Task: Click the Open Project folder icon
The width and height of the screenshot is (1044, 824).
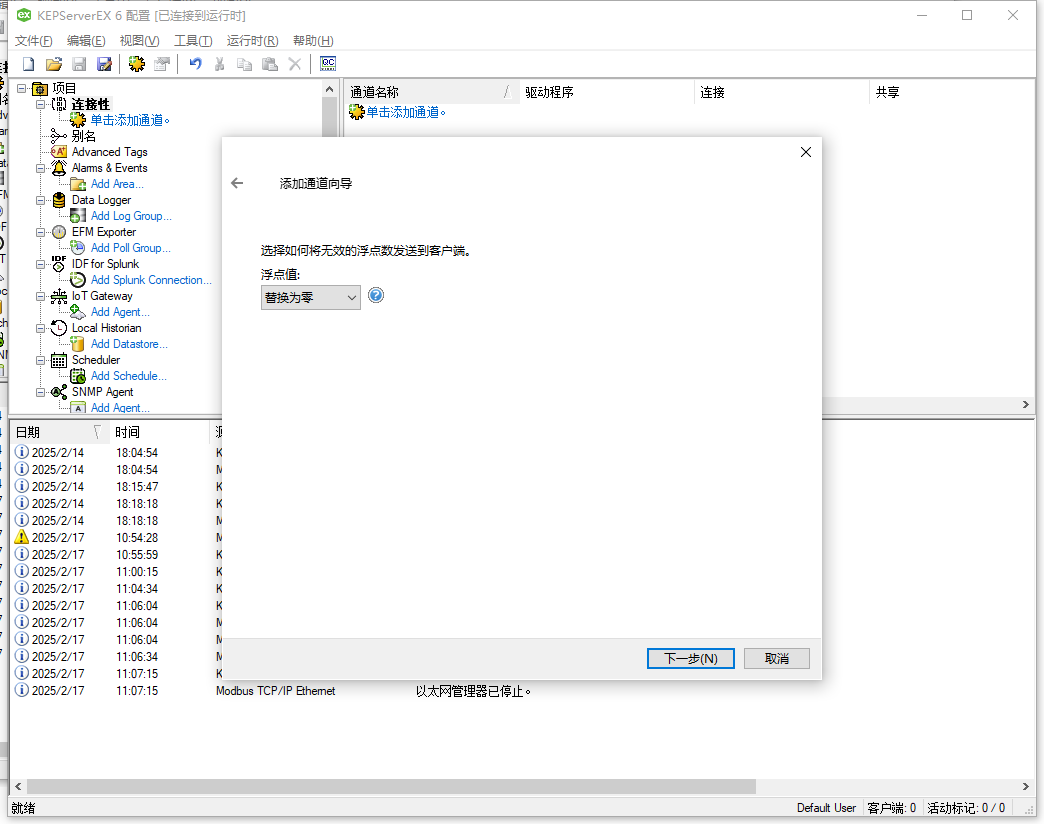Action: coord(54,64)
